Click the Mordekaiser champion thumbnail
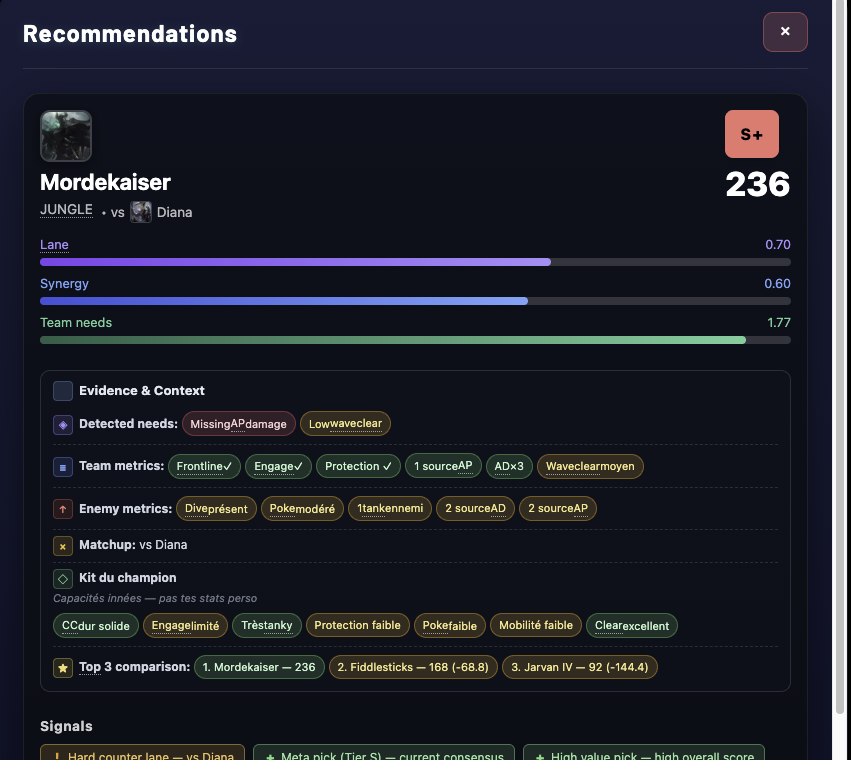 point(65,136)
